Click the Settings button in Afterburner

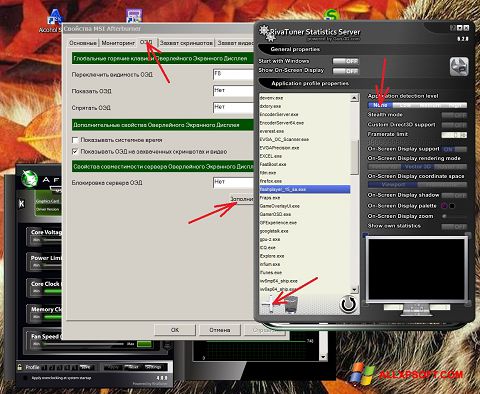pos(153,367)
